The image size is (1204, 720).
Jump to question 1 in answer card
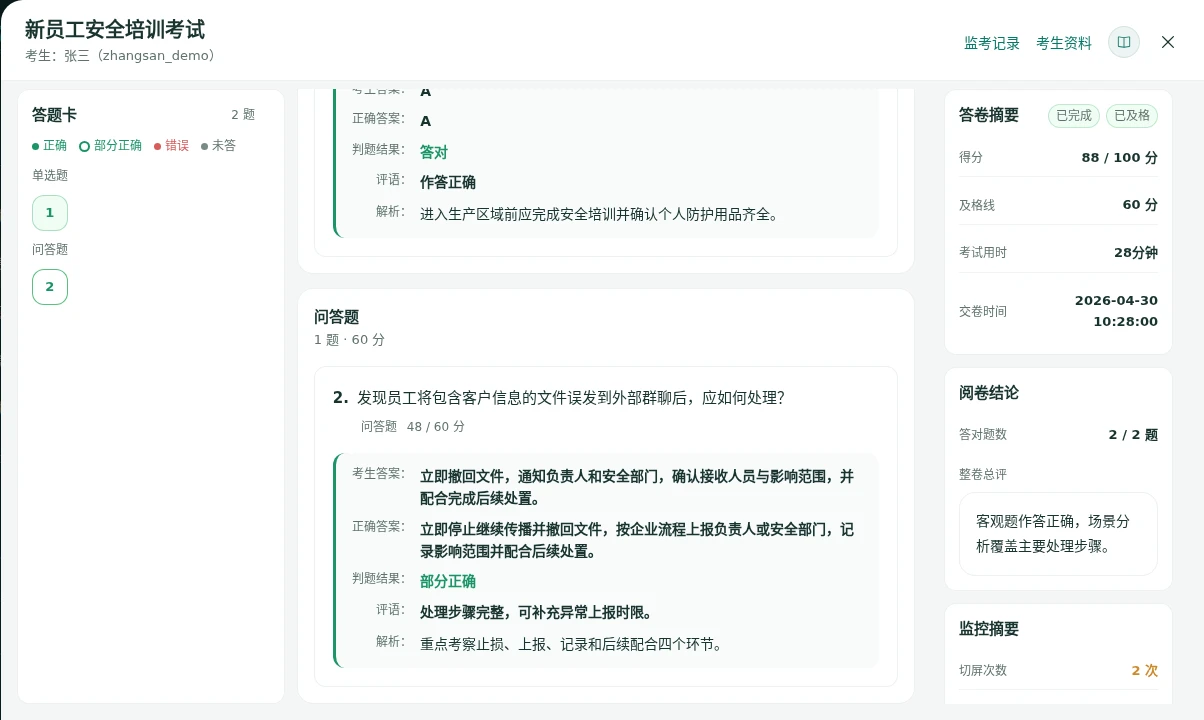click(50, 213)
